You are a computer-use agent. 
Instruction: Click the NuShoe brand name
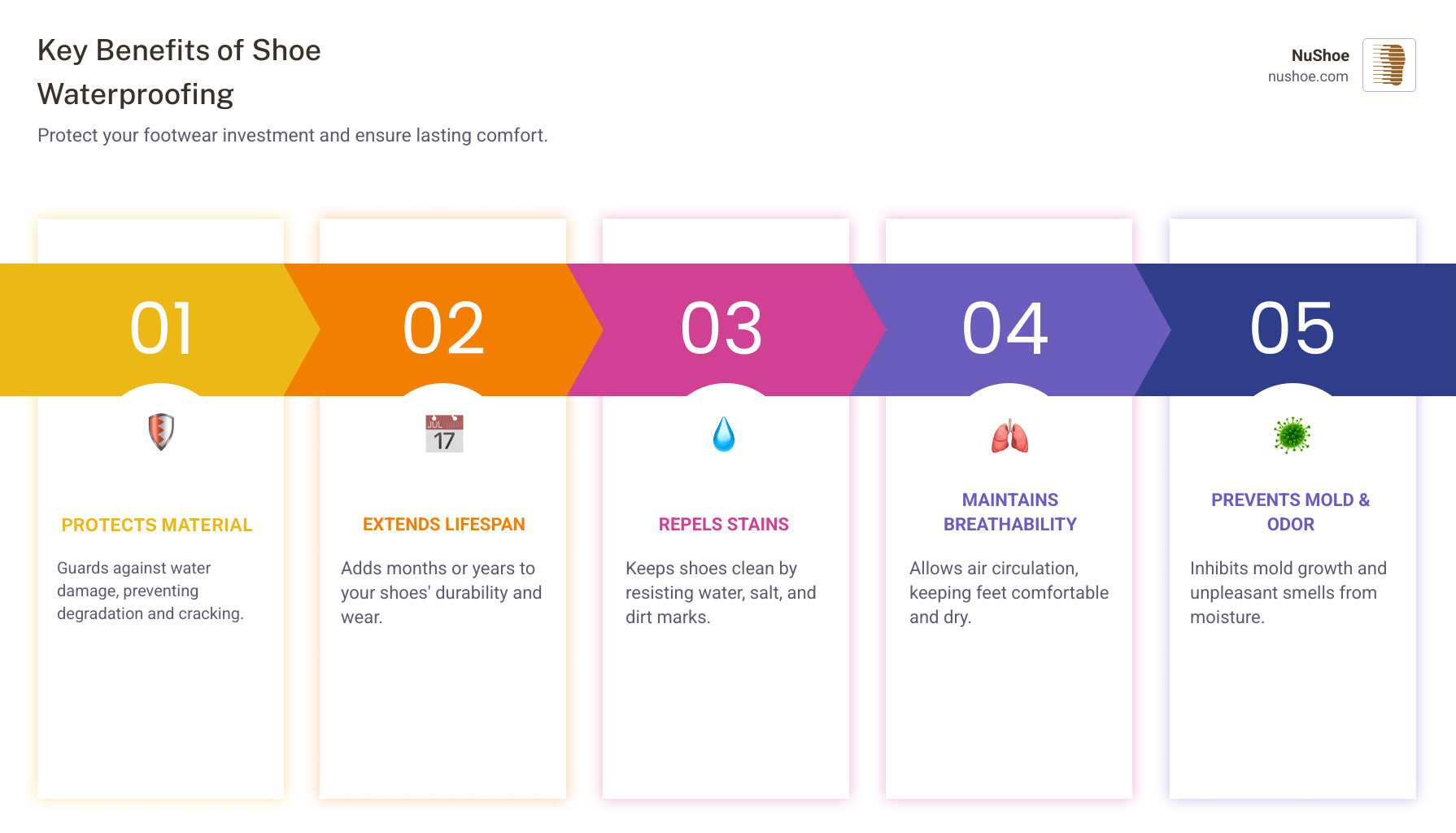(x=1319, y=55)
